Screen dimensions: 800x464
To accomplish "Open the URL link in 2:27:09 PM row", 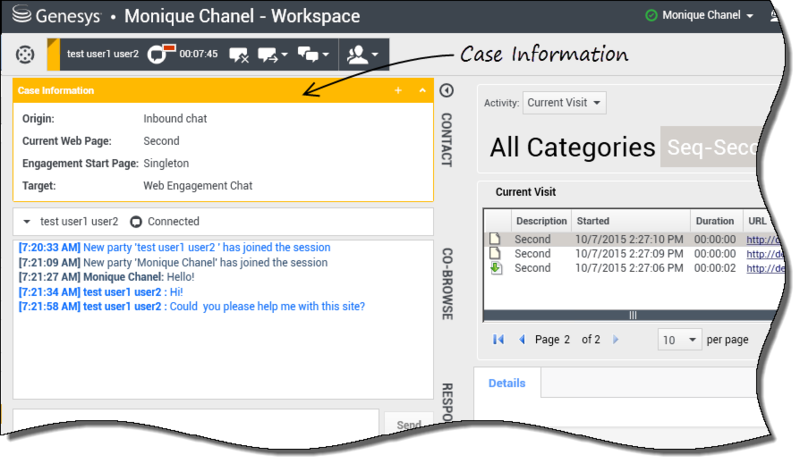I will click(765, 254).
